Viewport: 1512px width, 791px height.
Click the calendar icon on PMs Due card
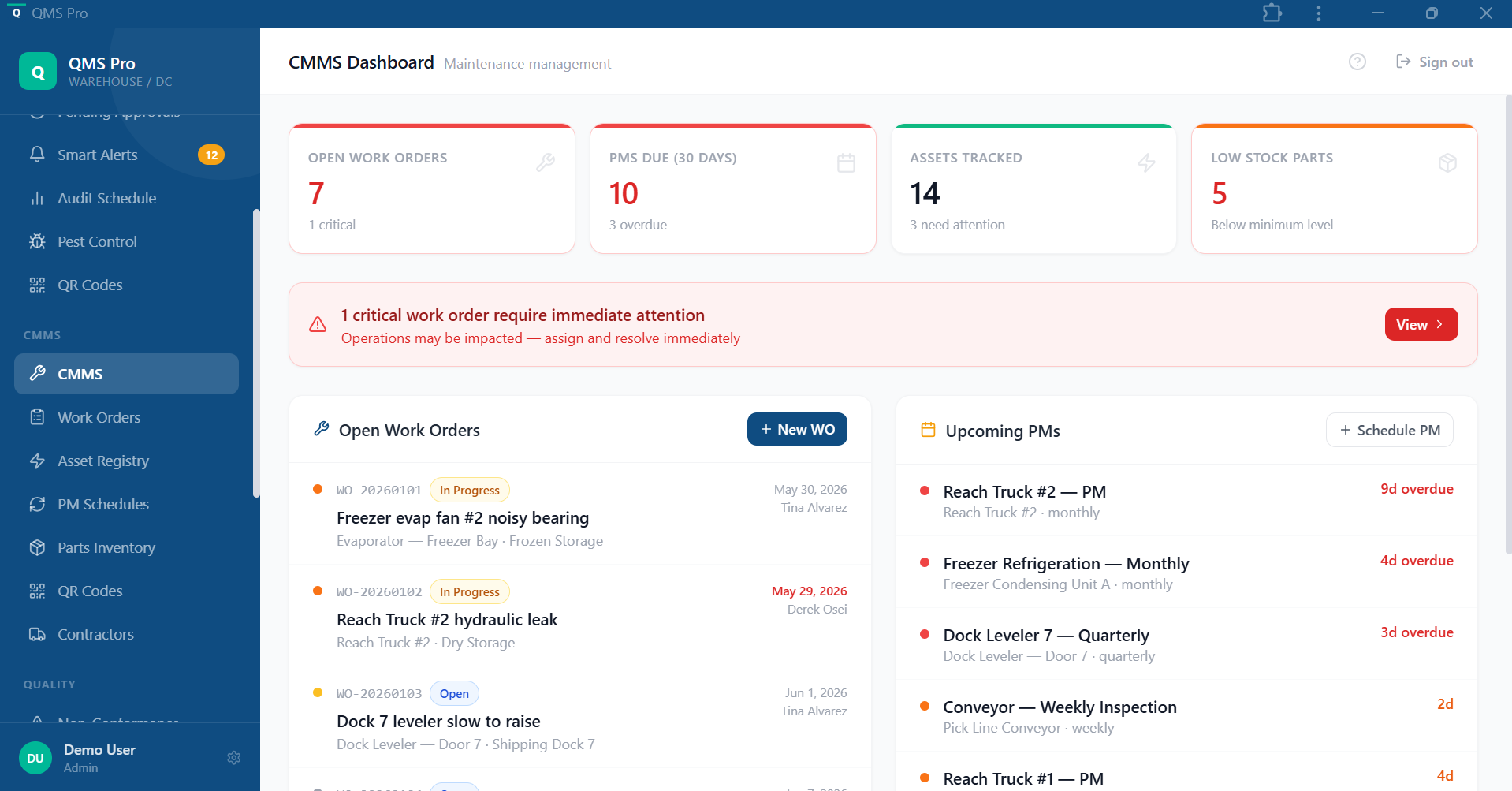[x=846, y=162]
